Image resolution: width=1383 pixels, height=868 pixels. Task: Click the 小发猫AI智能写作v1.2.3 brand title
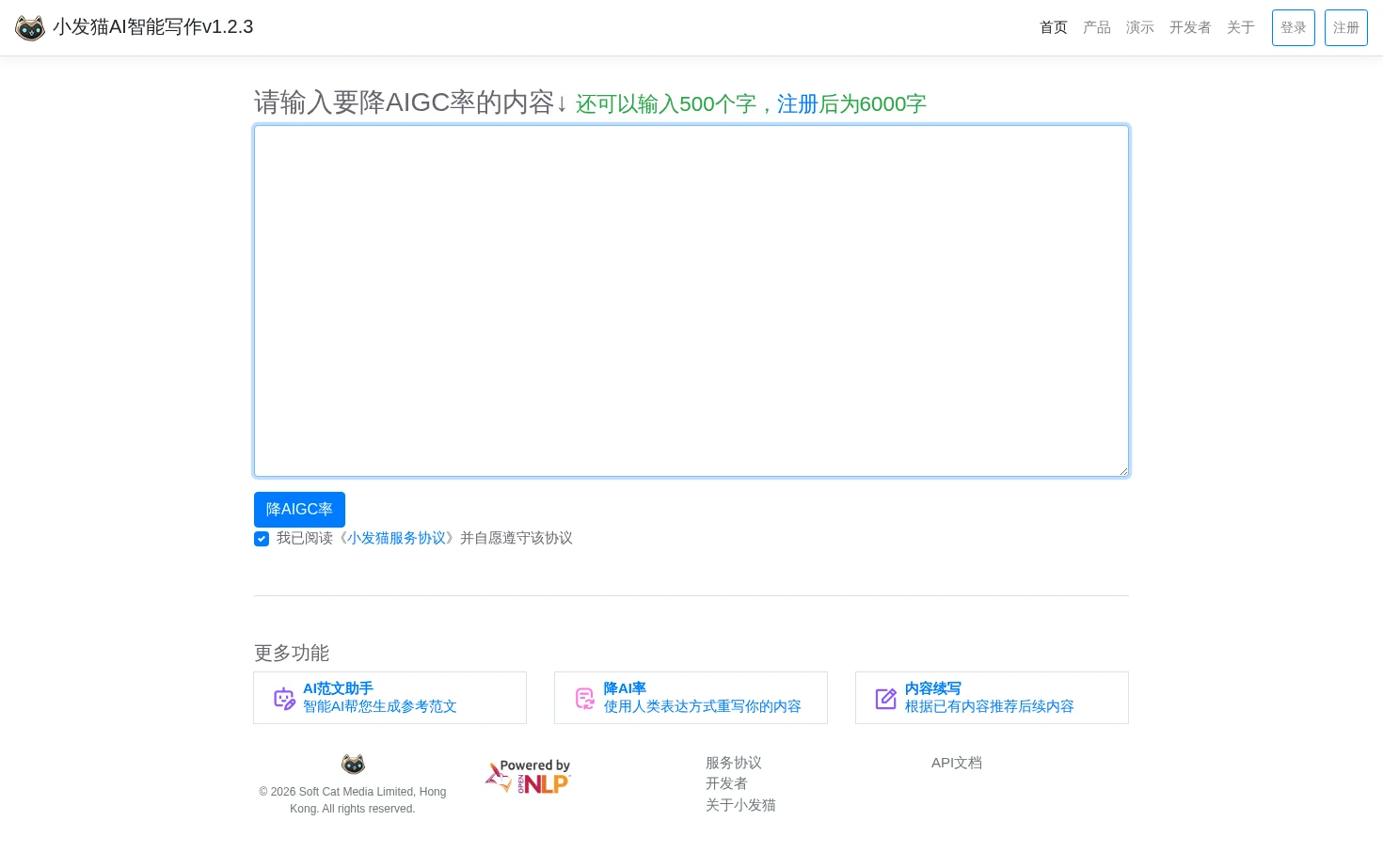tap(153, 27)
